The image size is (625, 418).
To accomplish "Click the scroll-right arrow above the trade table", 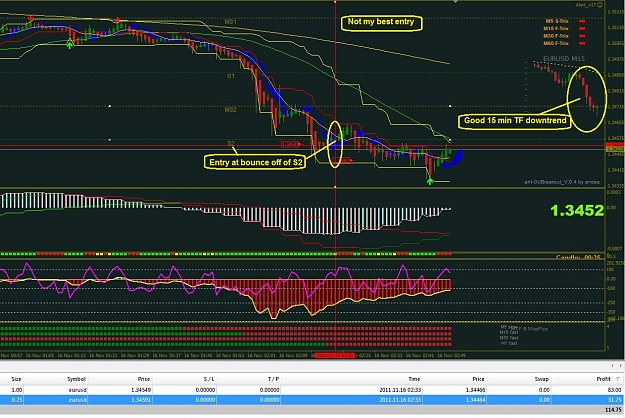I will 620,365.
